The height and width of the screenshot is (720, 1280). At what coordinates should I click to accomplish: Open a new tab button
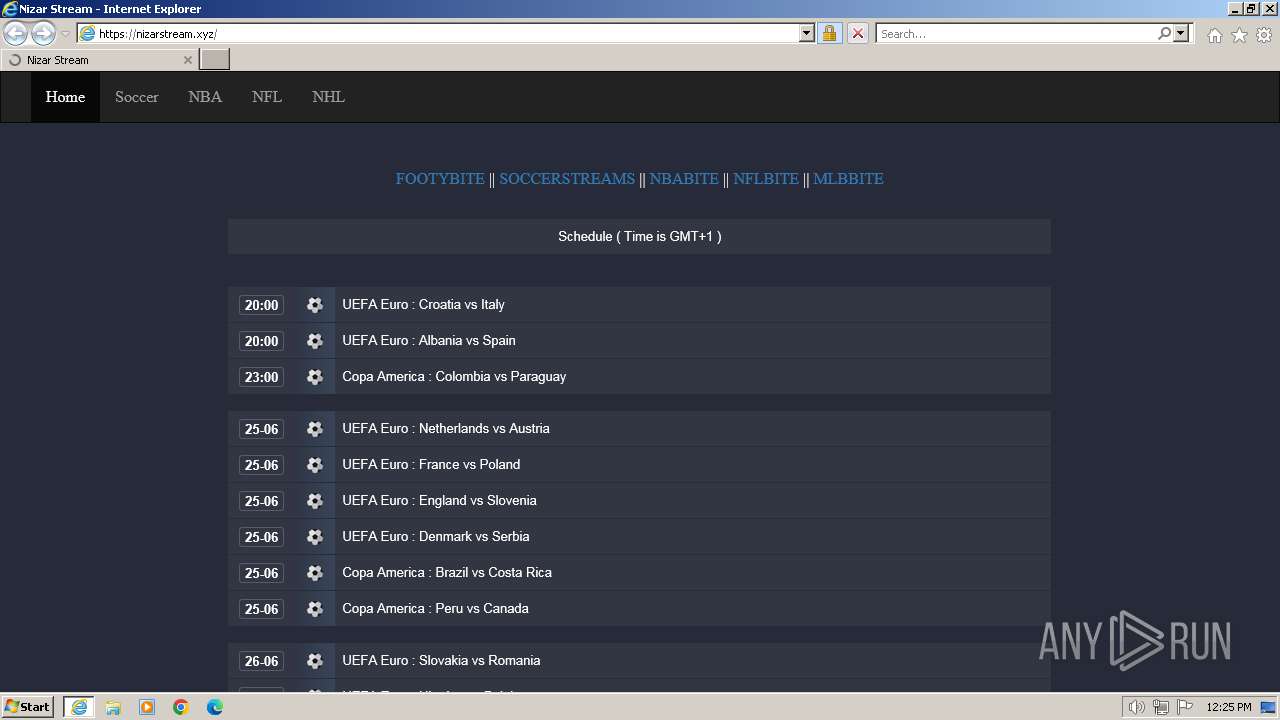coord(215,60)
